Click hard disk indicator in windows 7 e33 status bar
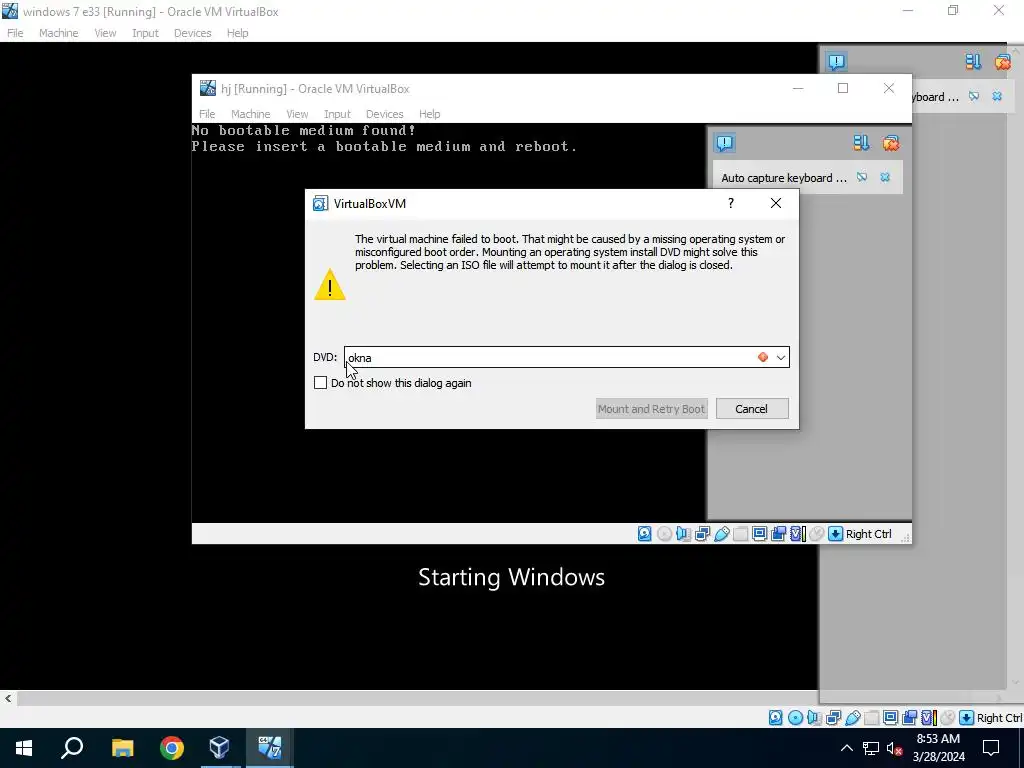Image resolution: width=1024 pixels, height=768 pixels. pyautogui.click(x=775, y=718)
